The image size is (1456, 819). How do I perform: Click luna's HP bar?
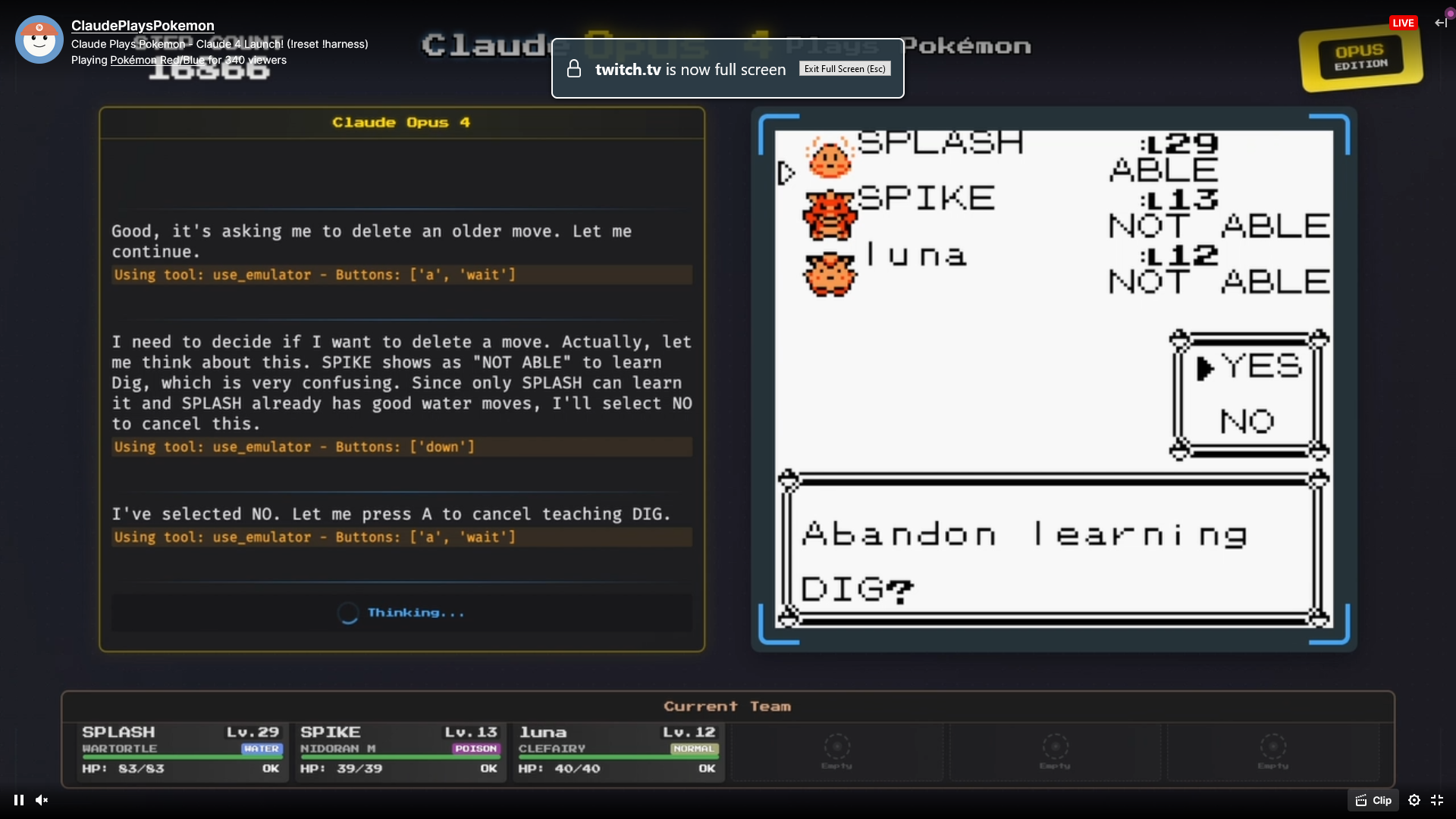pos(618,757)
